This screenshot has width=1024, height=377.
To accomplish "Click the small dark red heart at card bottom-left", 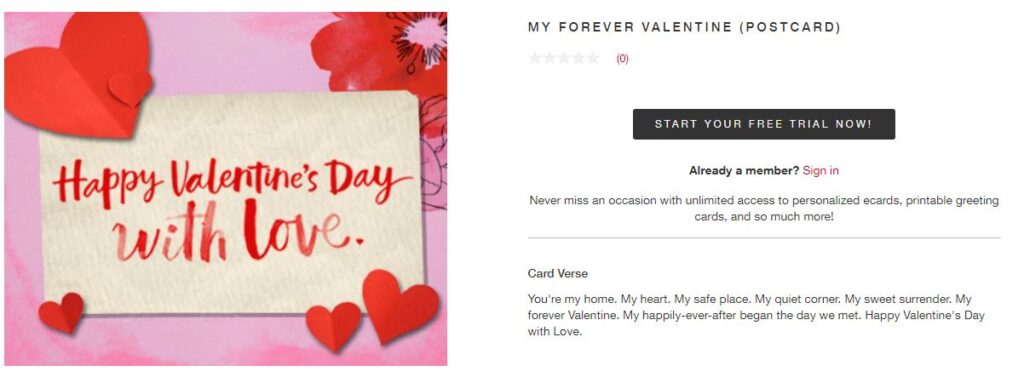I will (x=61, y=312).
